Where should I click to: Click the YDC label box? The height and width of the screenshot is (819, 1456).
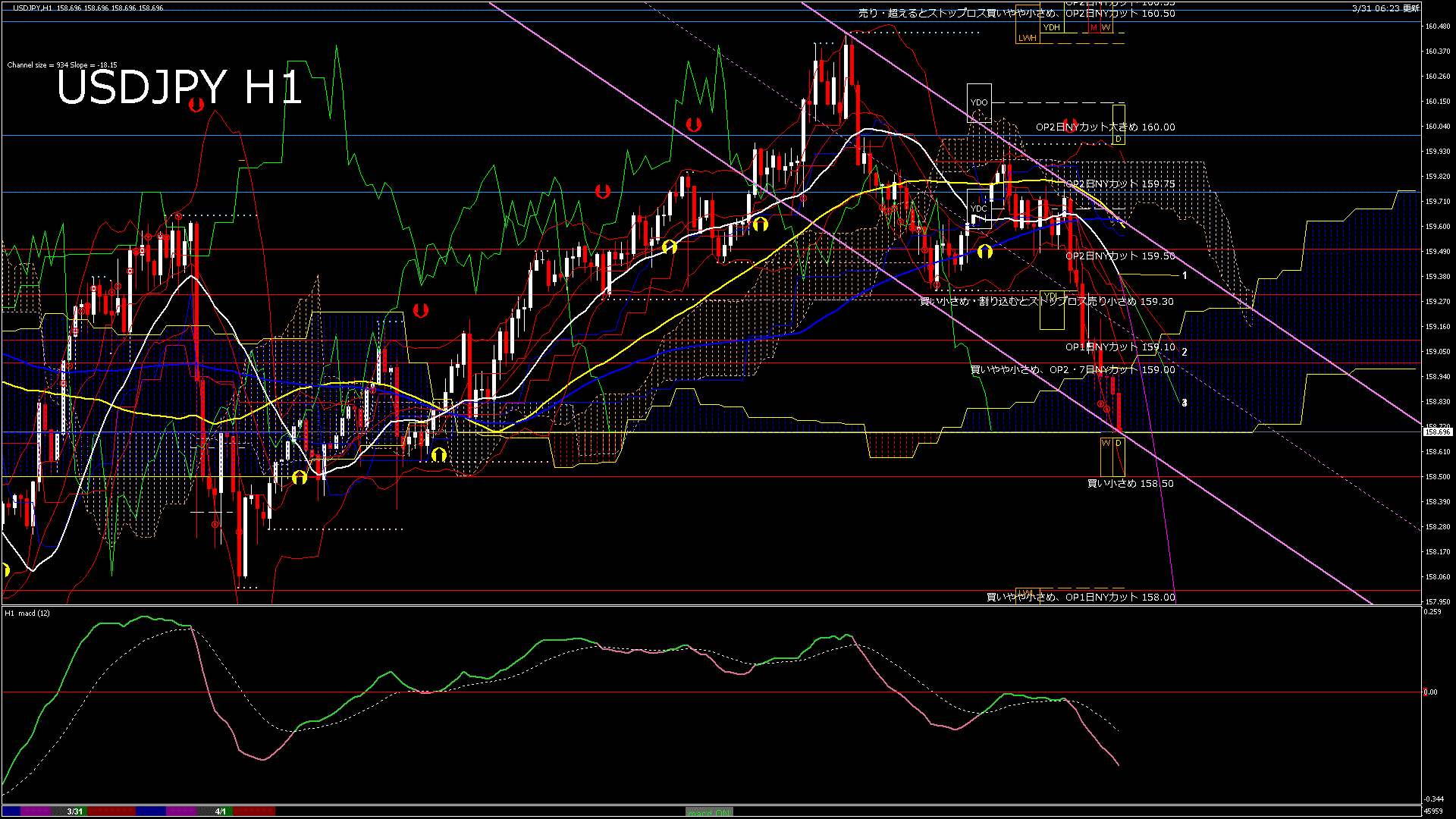[979, 209]
